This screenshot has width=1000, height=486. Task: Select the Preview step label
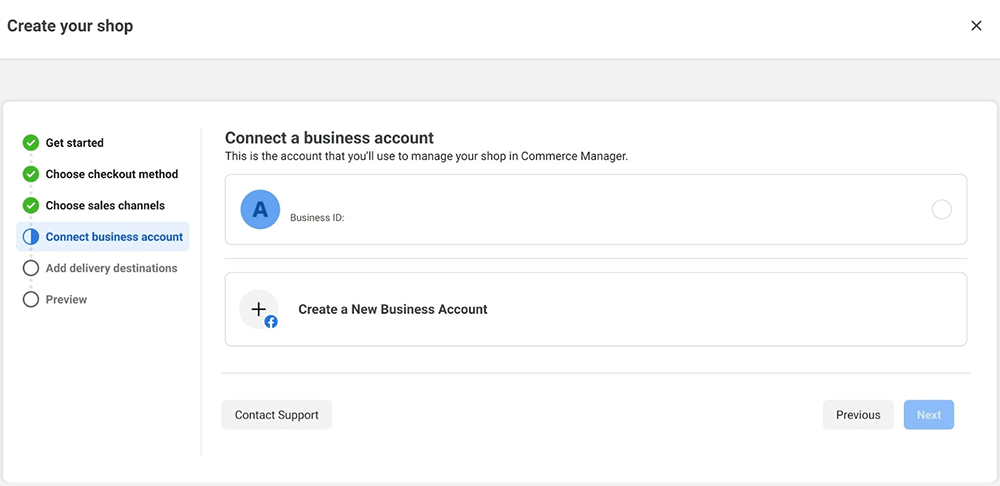[66, 299]
